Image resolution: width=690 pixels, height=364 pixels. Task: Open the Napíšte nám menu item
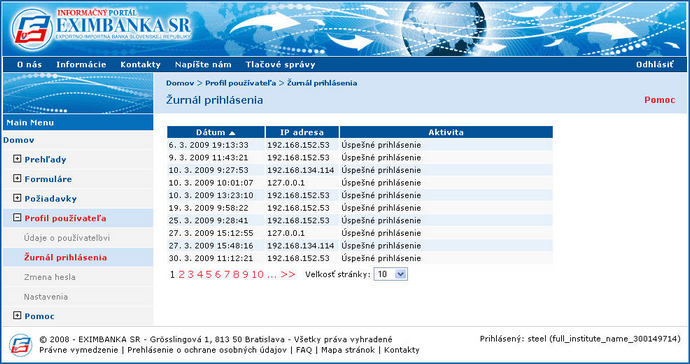[203, 65]
